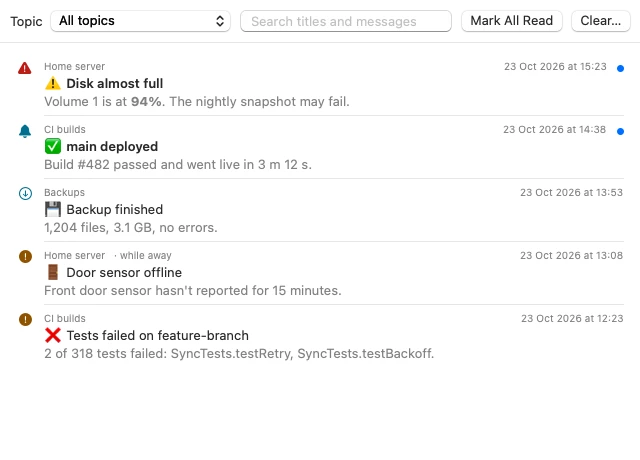Image resolution: width=640 pixels, height=460 pixels.
Task: Click the door emoji on Door sensor offline
Action: [53, 272]
